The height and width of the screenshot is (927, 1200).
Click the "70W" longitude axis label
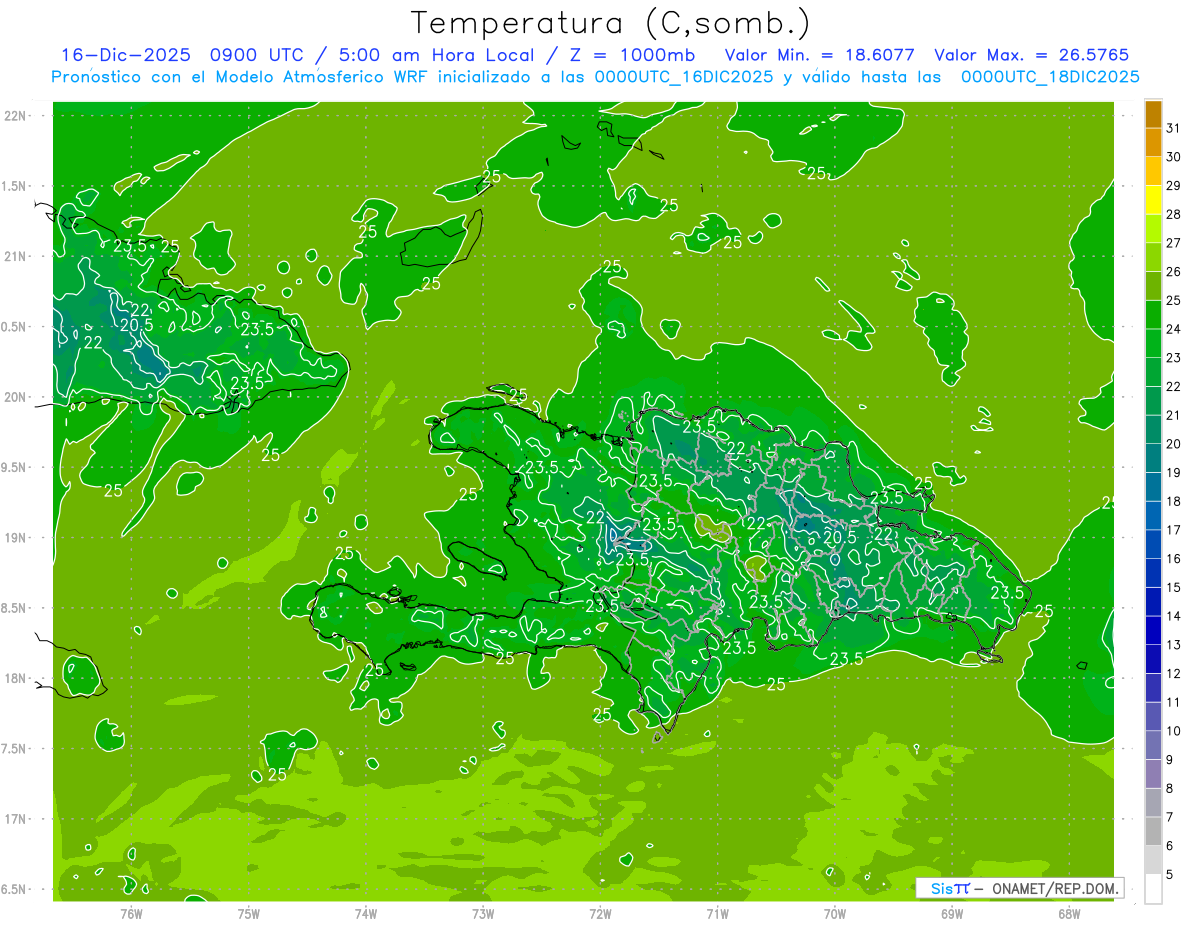(x=835, y=914)
